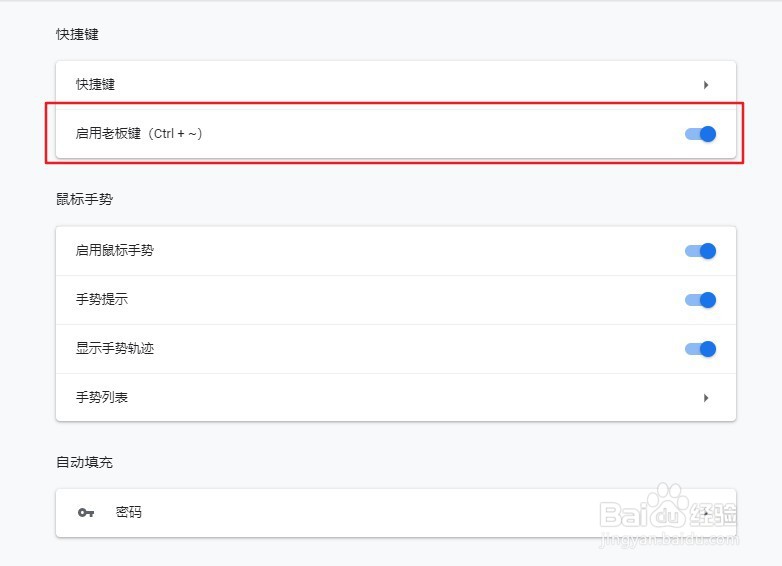782x566 pixels.
Task: Toggle the 手势提示 switch
Action: (x=701, y=300)
